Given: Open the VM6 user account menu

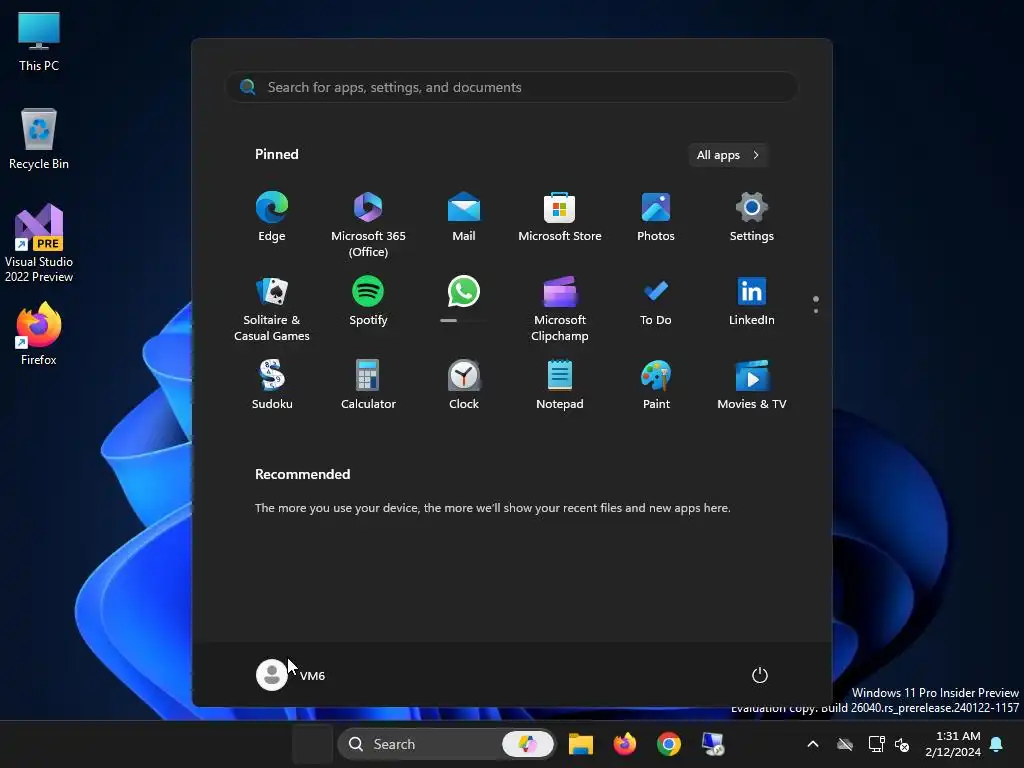Looking at the screenshot, I should tap(291, 675).
